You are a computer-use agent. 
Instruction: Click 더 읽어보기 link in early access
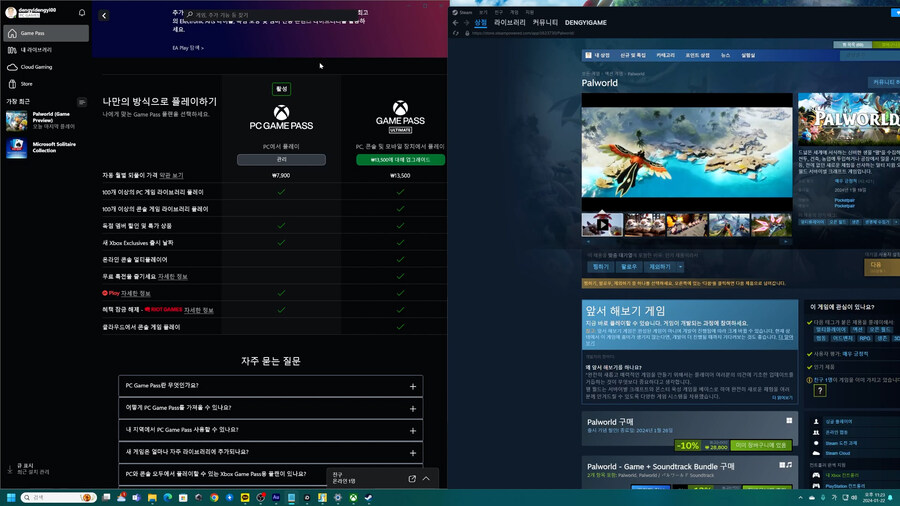pyautogui.click(x=782, y=398)
